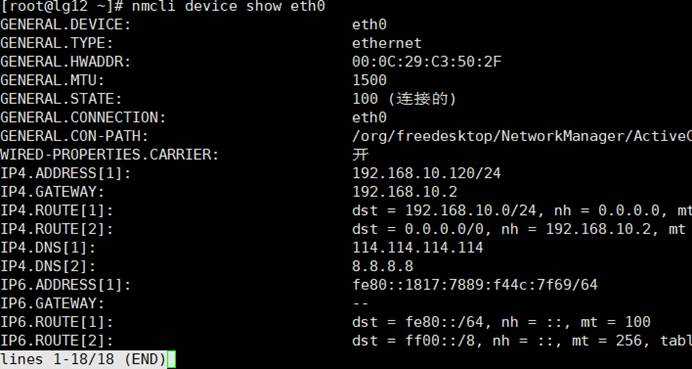Click the state value 100 (连接的)
The width and height of the screenshot is (692, 369).
[x=404, y=99]
